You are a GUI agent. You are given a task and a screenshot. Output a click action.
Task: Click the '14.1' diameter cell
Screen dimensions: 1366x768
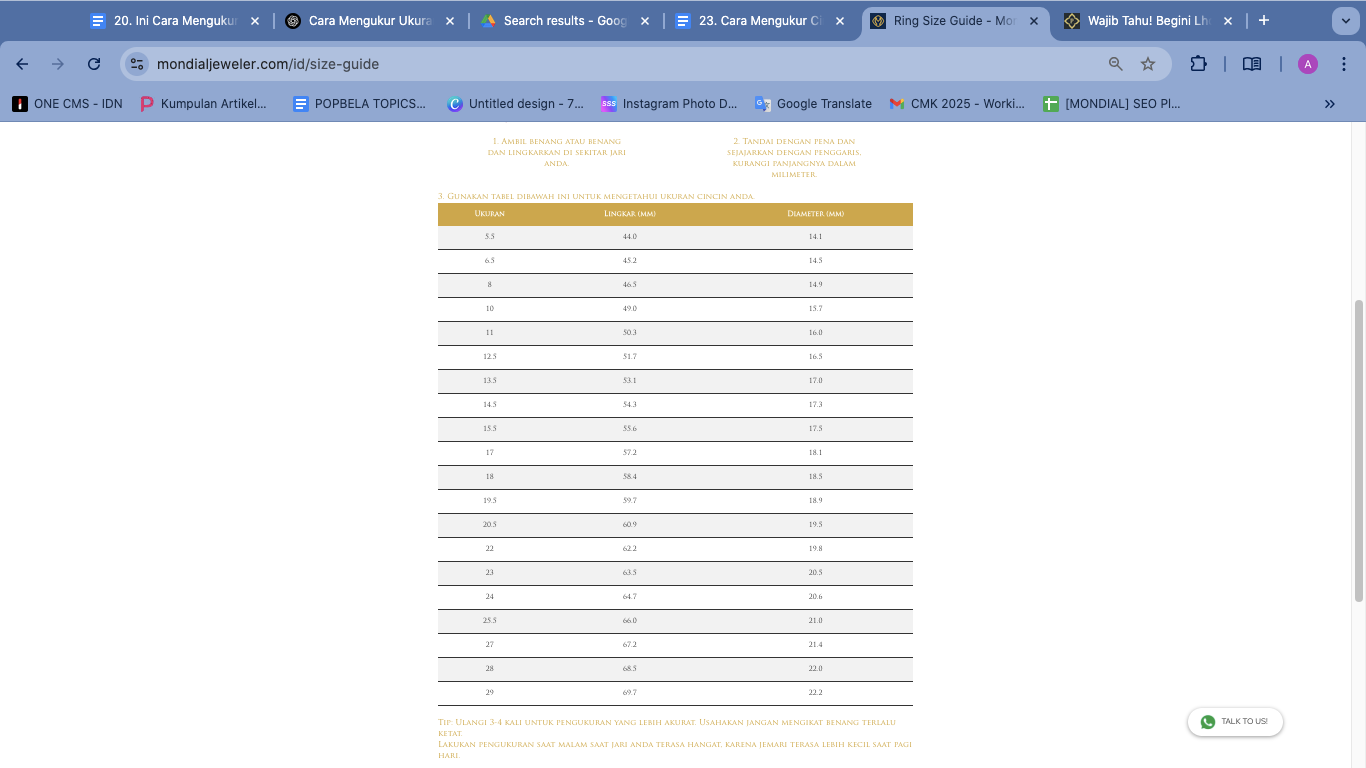(815, 237)
